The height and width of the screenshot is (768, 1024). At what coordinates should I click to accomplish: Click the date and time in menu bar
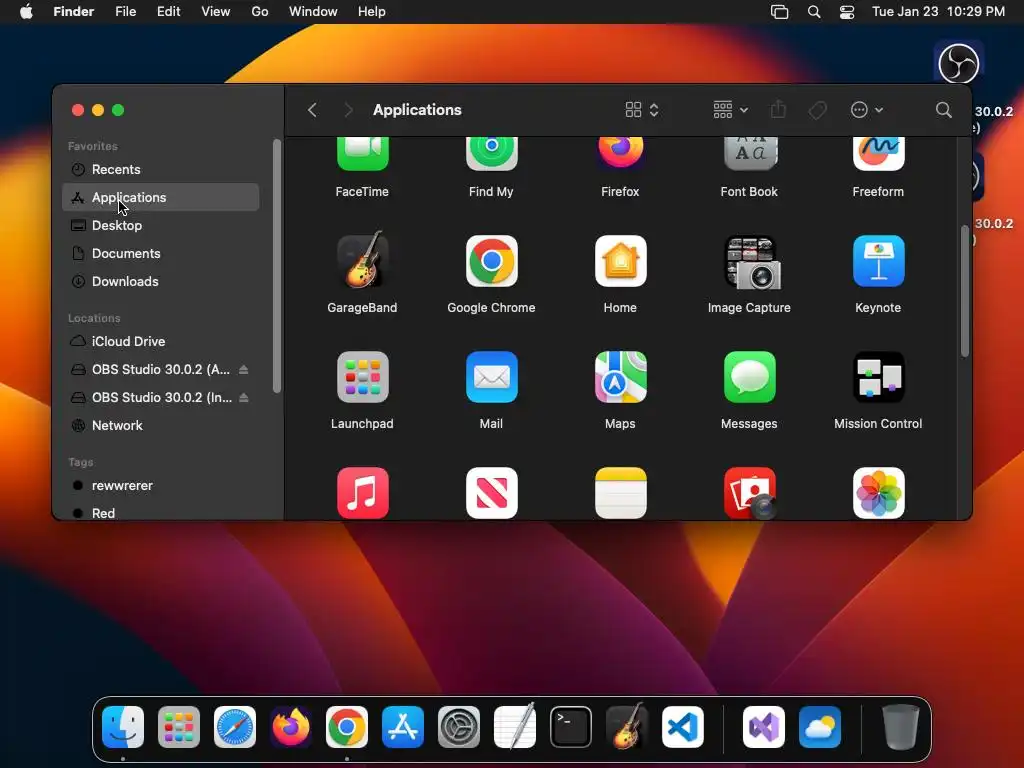coord(938,12)
